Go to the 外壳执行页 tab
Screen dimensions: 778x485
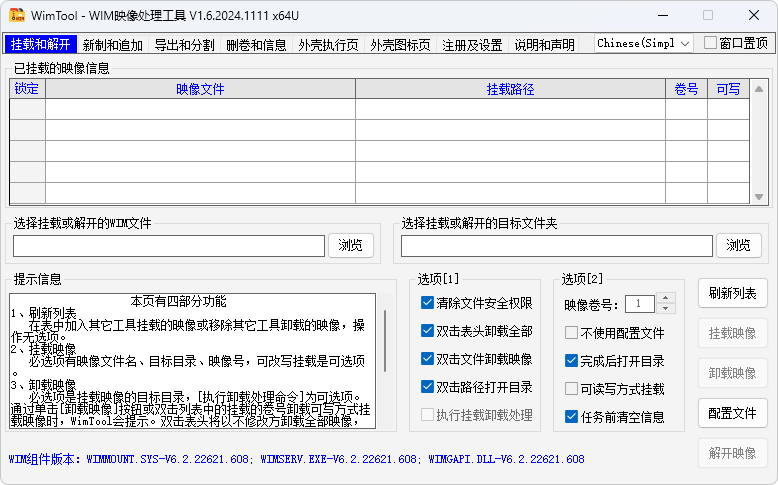click(x=328, y=45)
